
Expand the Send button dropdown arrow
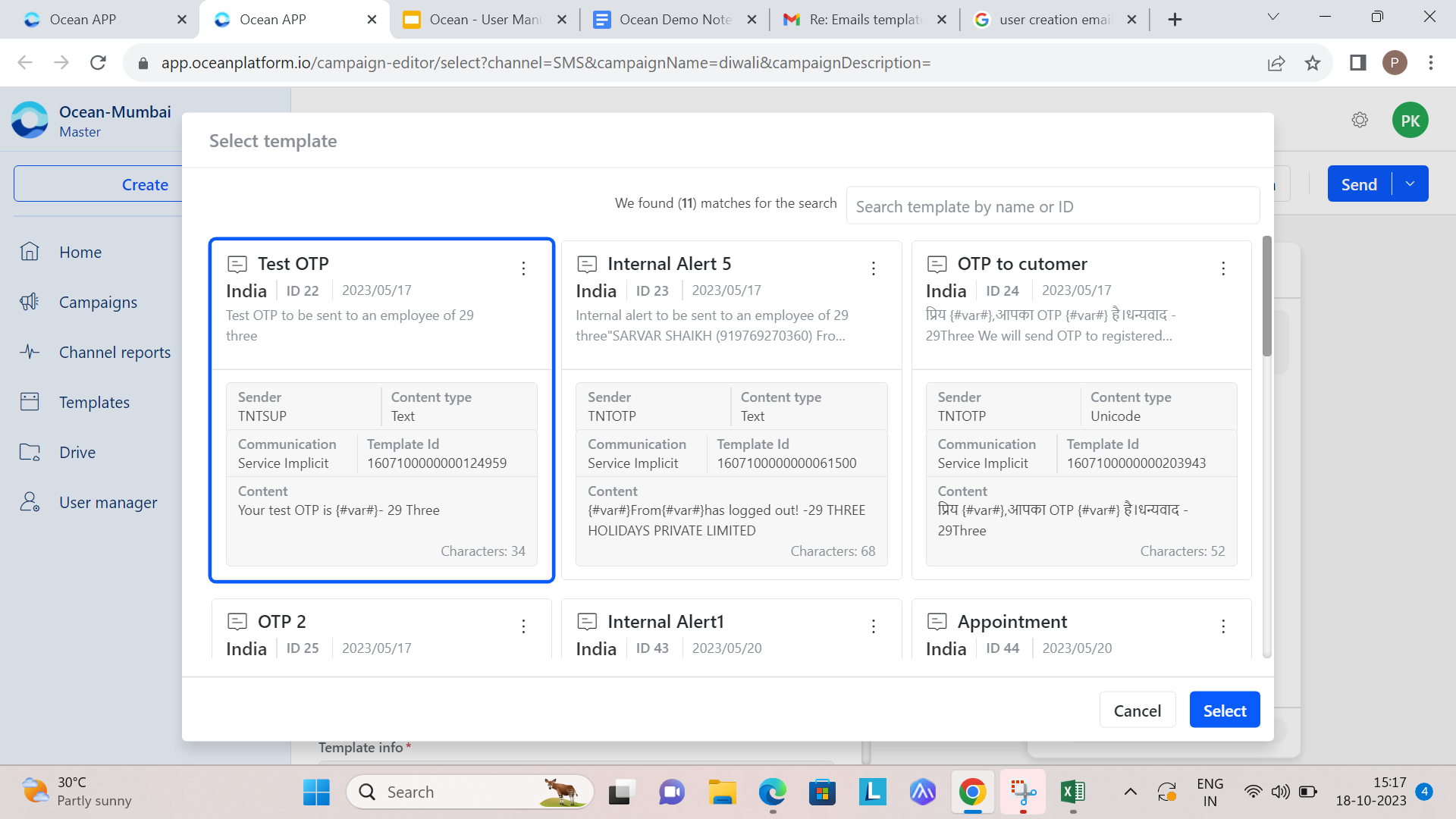point(1410,184)
